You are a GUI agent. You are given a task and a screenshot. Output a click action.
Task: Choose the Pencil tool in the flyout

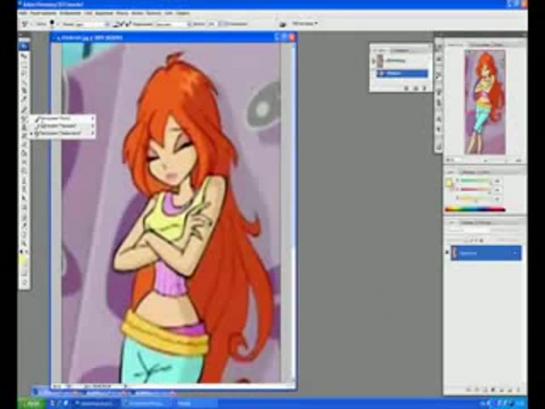click(x=59, y=126)
